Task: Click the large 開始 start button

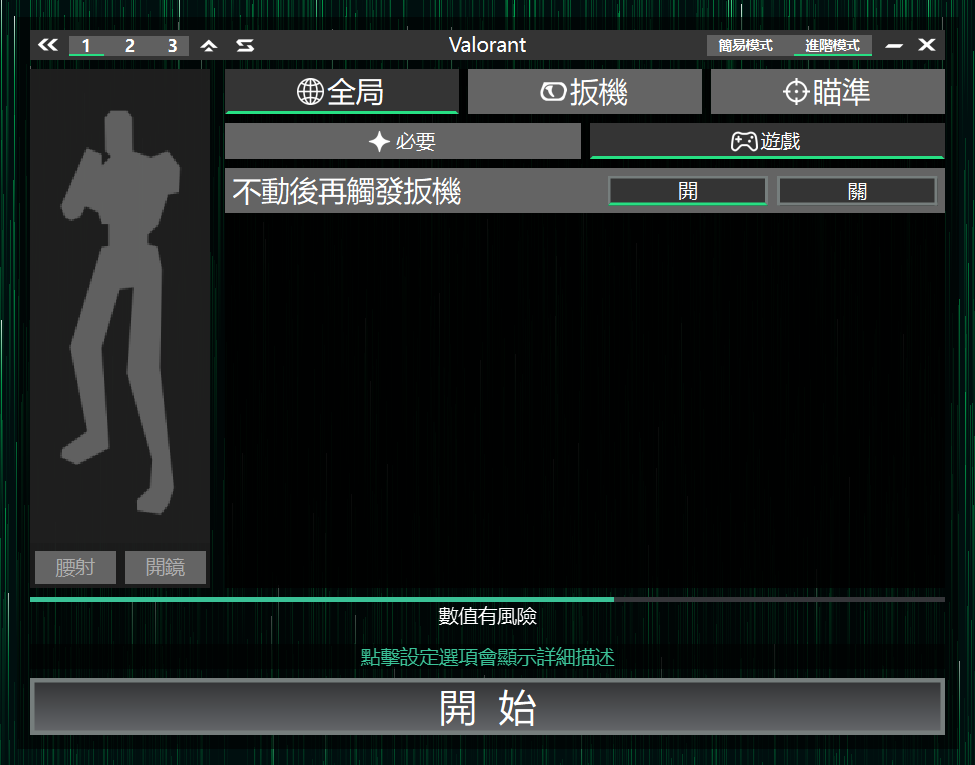Action: [x=487, y=707]
